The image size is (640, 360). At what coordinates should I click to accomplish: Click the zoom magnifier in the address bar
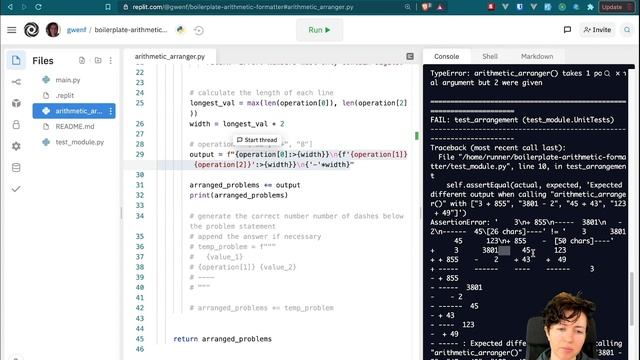coord(407,7)
